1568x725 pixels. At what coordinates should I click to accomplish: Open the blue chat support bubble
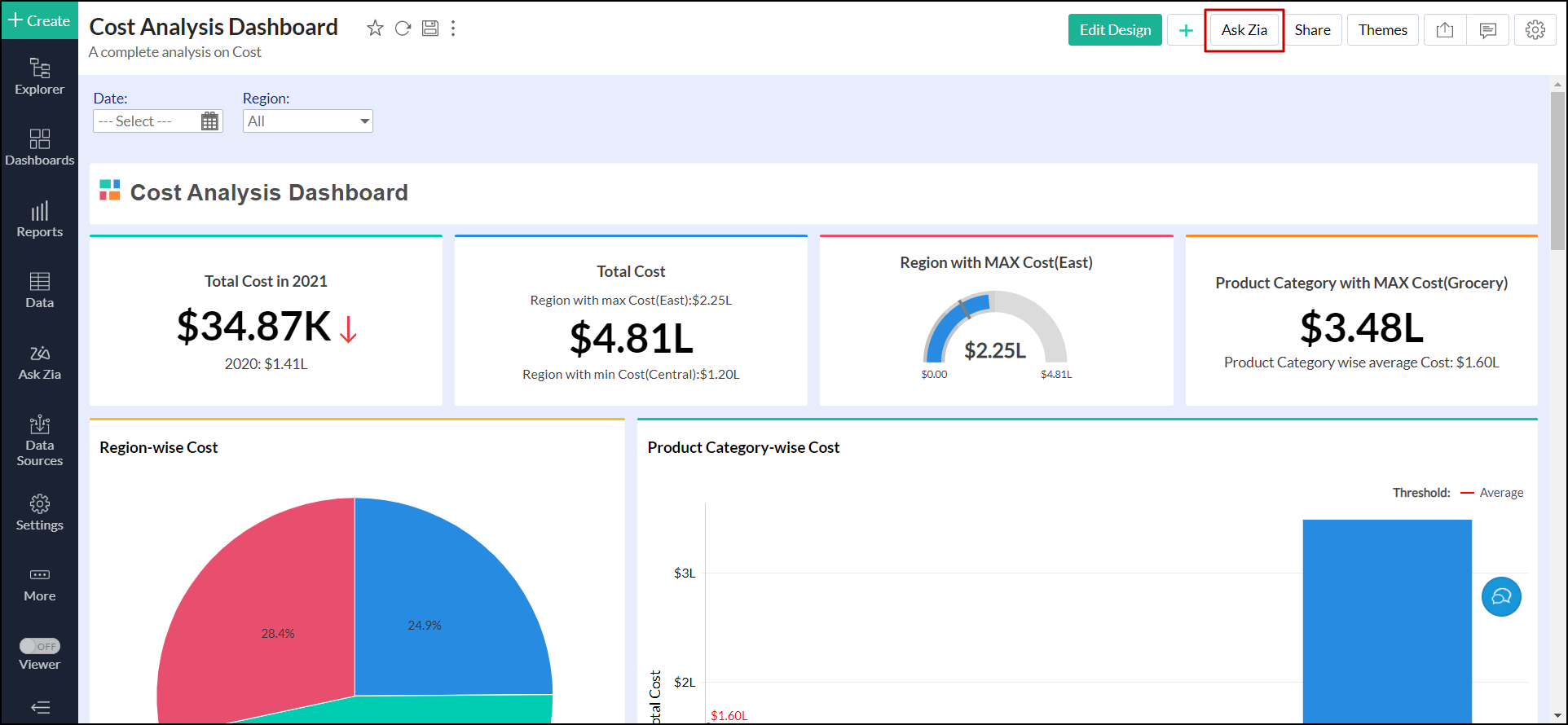click(x=1501, y=597)
